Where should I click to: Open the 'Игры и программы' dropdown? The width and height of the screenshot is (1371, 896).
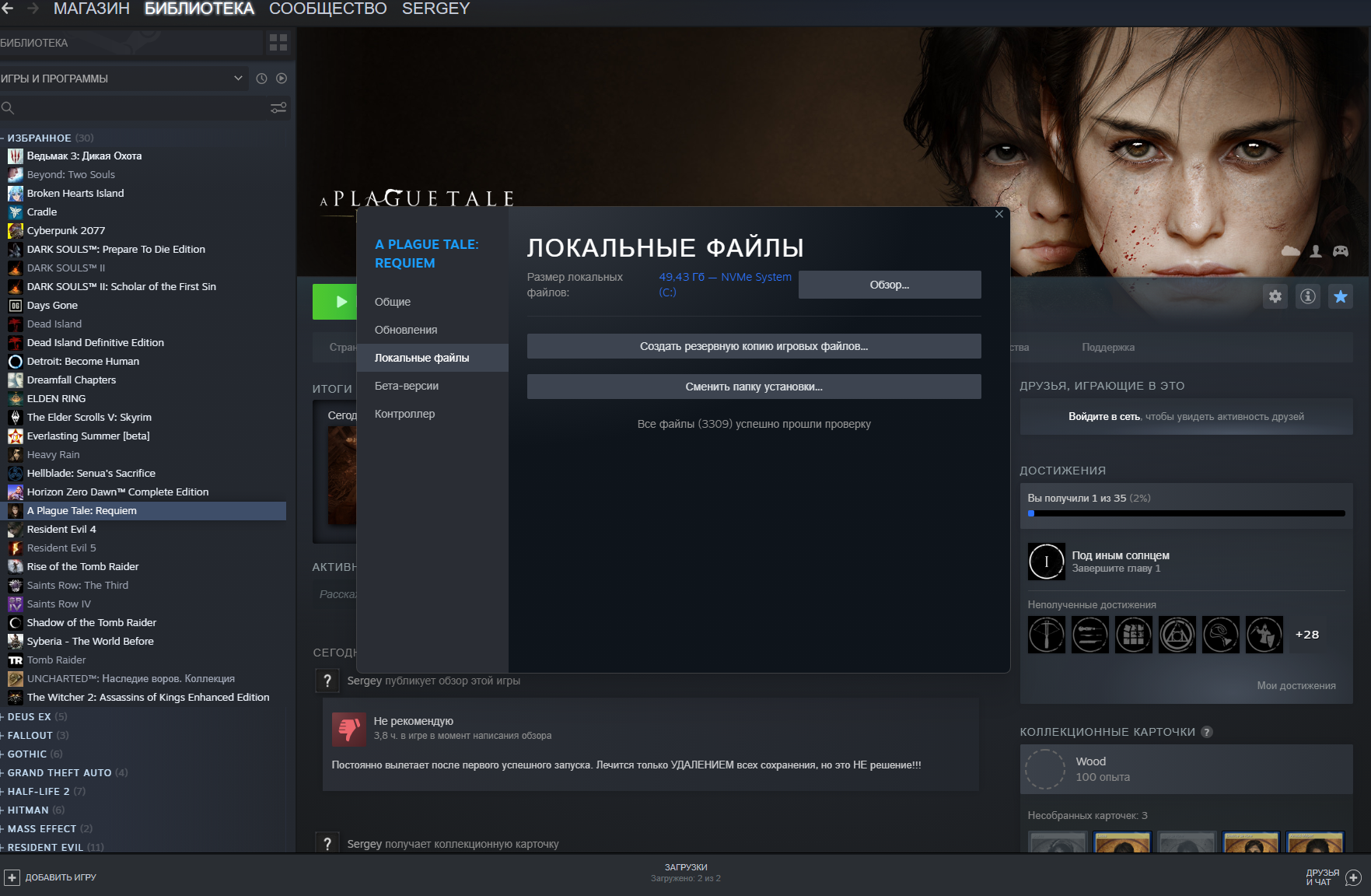point(123,79)
